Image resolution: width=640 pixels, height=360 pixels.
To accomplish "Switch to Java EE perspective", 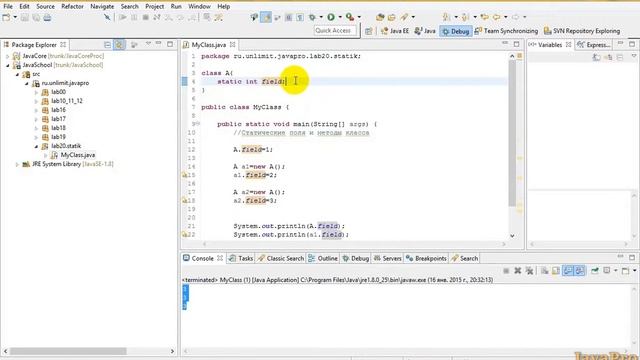I will [x=395, y=31].
